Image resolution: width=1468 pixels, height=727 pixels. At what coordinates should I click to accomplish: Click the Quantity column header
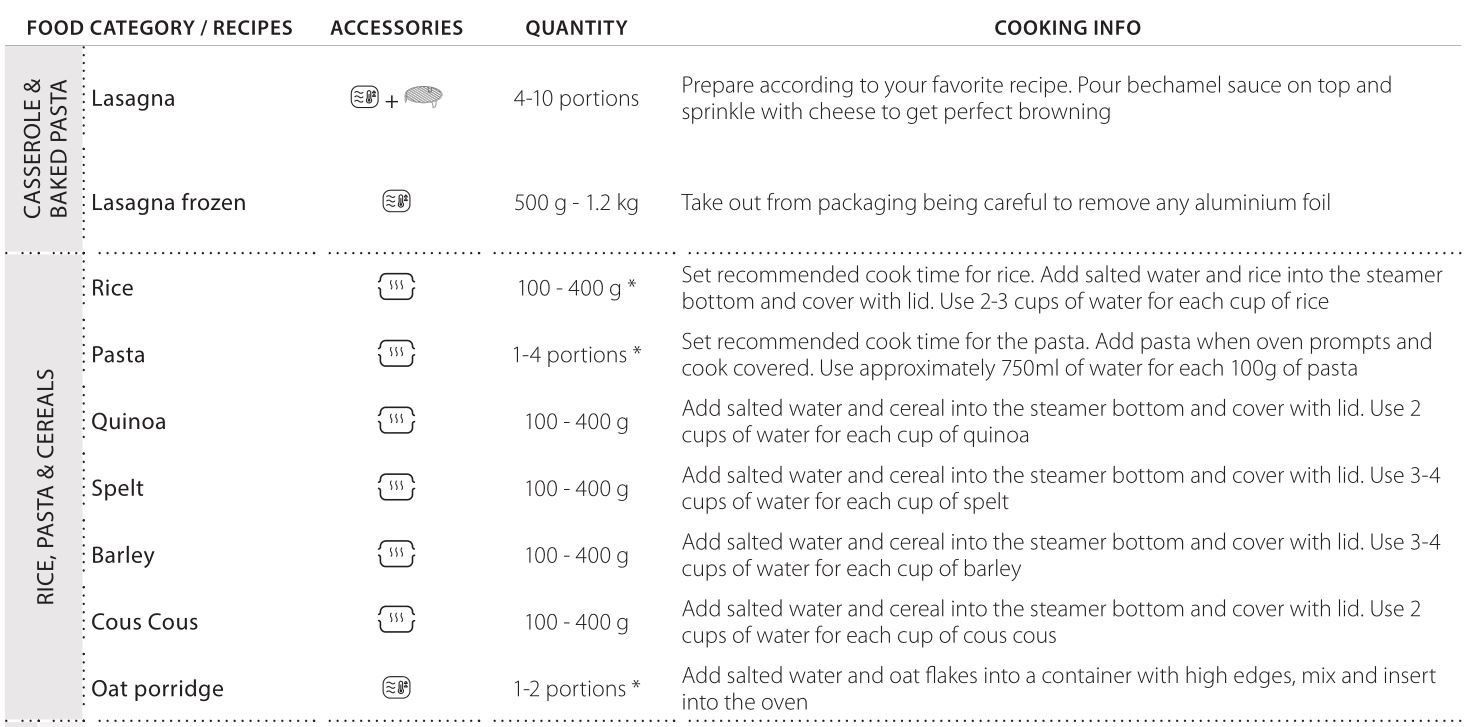[x=576, y=29]
